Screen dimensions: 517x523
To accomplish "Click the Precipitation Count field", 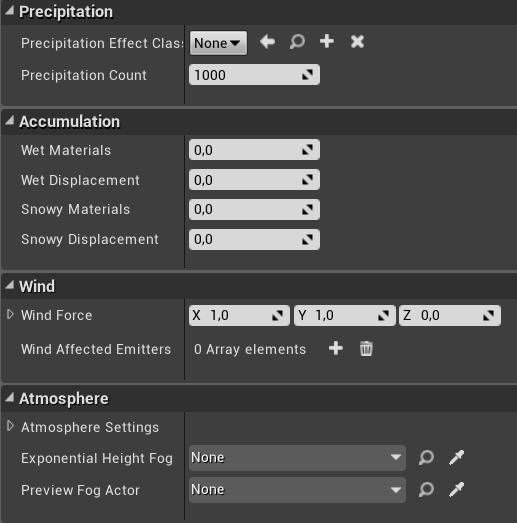I will pos(254,75).
